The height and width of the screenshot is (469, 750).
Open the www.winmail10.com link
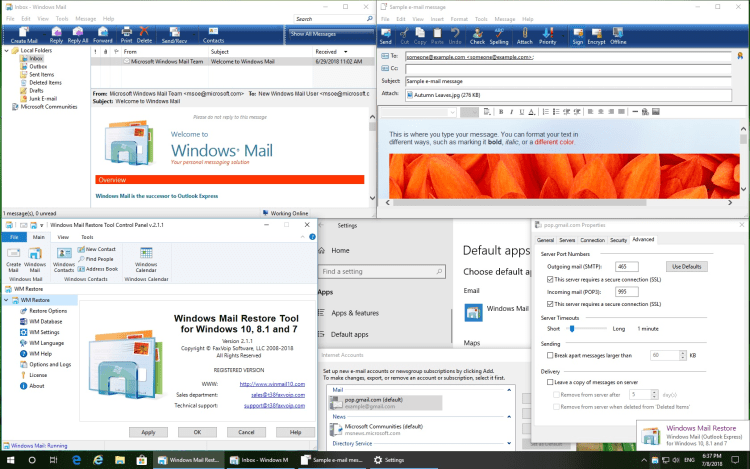click(x=272, y=384)
